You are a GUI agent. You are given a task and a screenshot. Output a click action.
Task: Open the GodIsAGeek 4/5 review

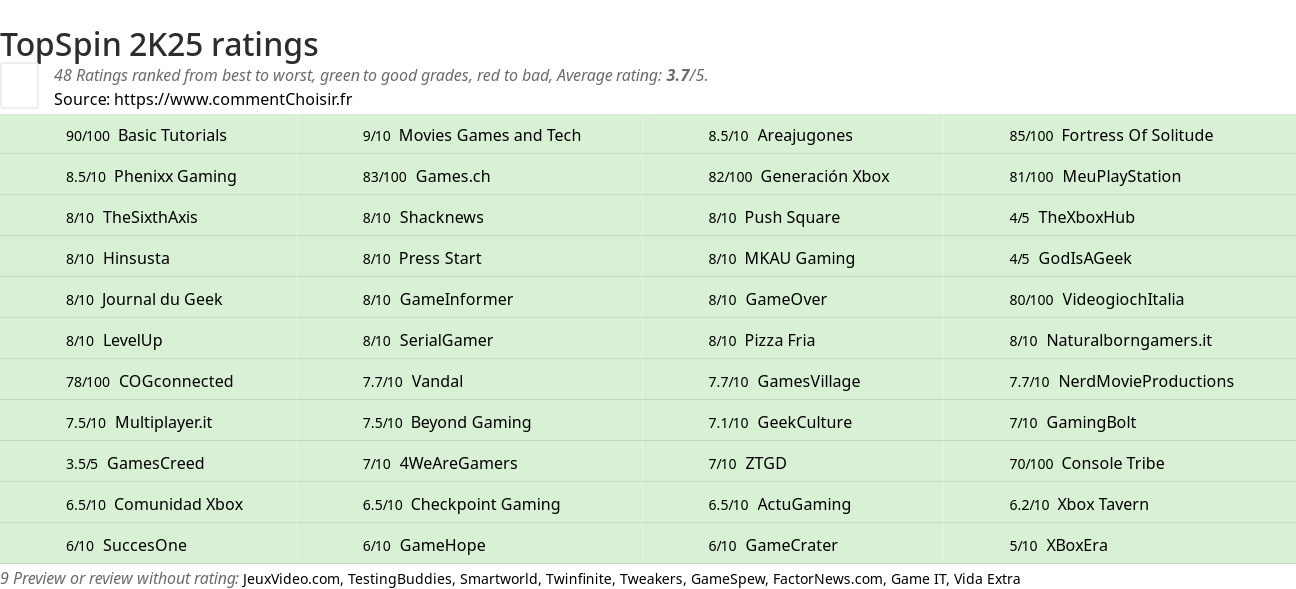tap(1070, 258)
